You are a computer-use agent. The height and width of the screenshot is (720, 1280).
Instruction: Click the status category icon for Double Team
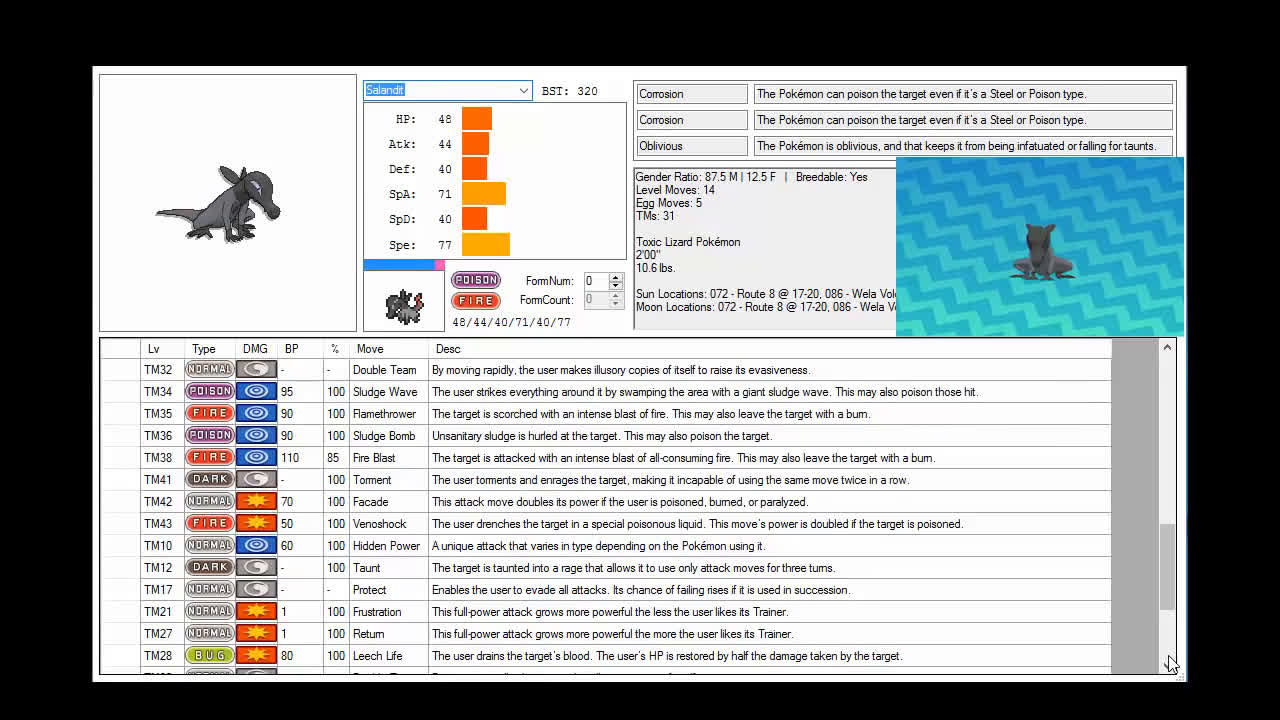(x=257, y=370)
